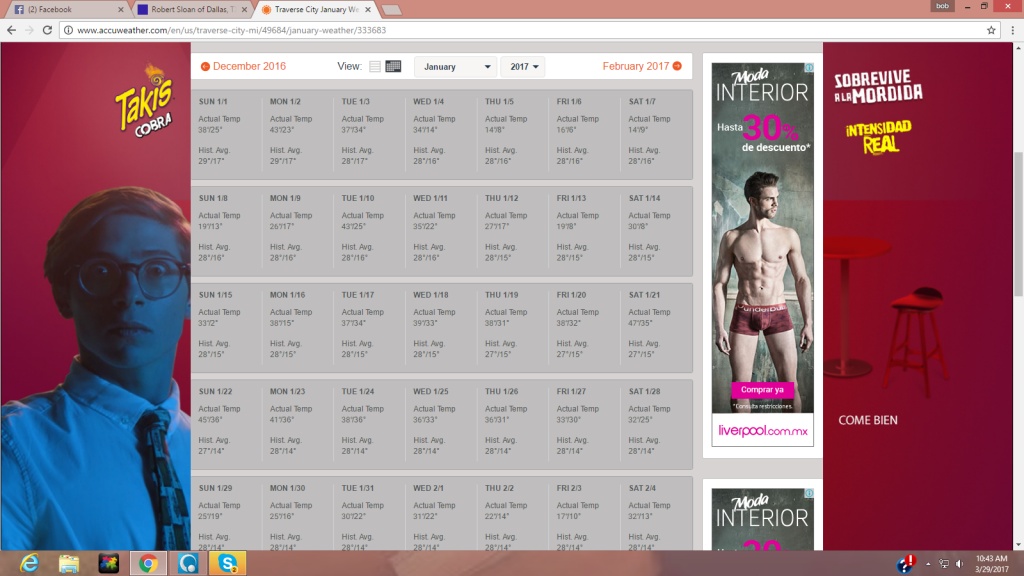Switch to calendar grid view icon
This screenshot has width=1024, height=576.
[393, 67]
